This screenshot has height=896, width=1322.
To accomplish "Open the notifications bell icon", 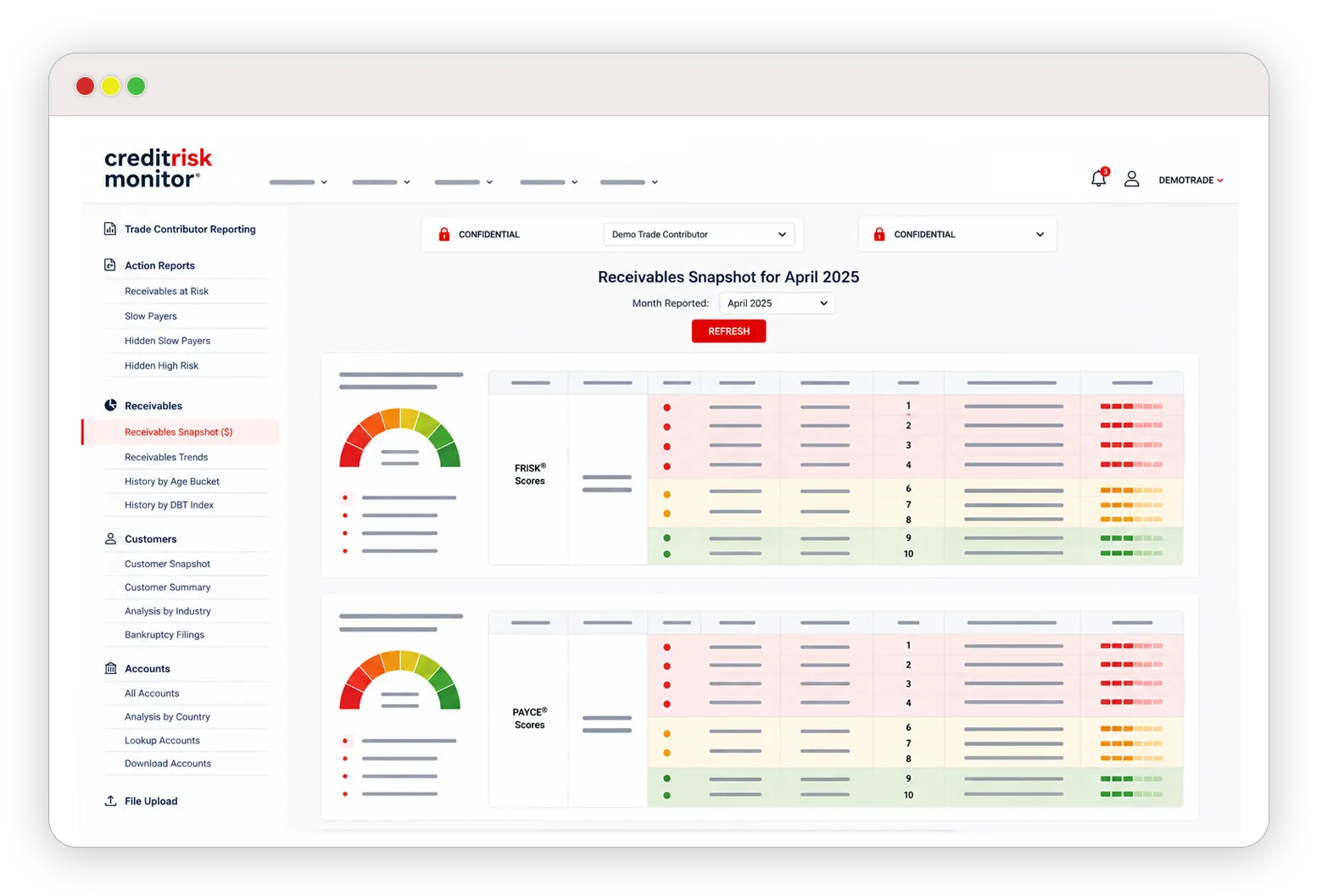I will coord(1099,178).
